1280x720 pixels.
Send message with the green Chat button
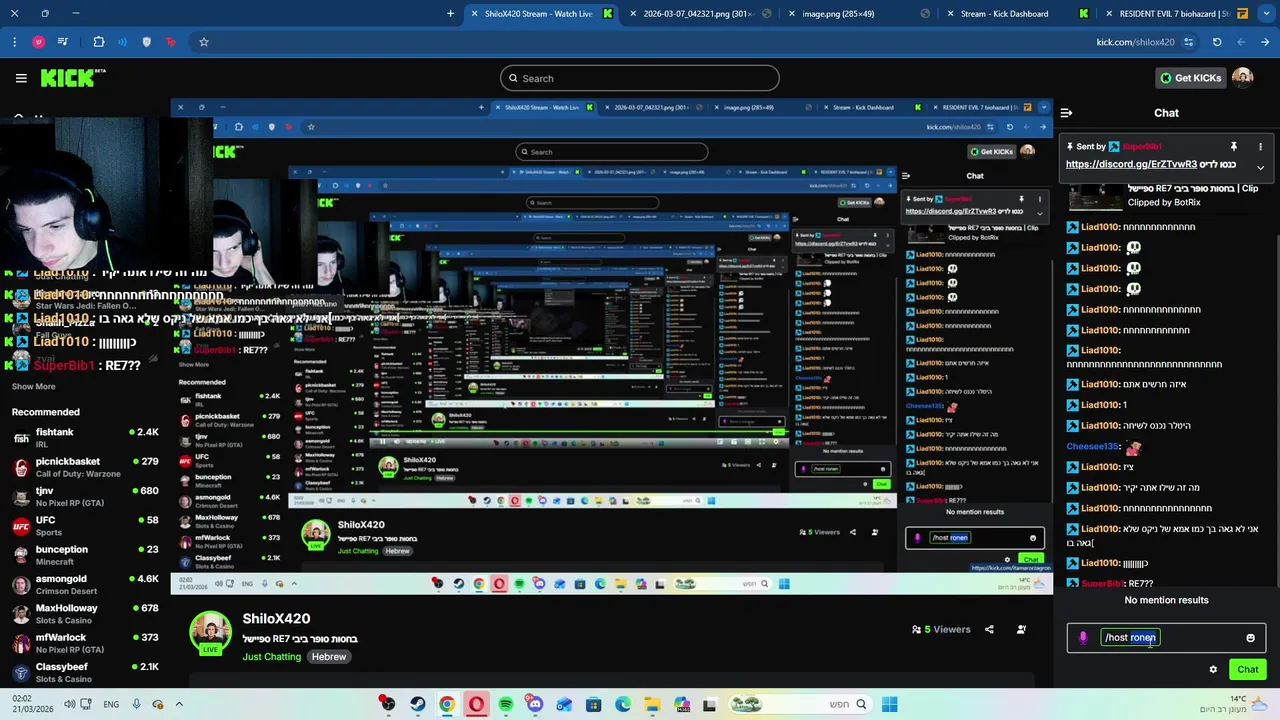[x=1248, y=670]
